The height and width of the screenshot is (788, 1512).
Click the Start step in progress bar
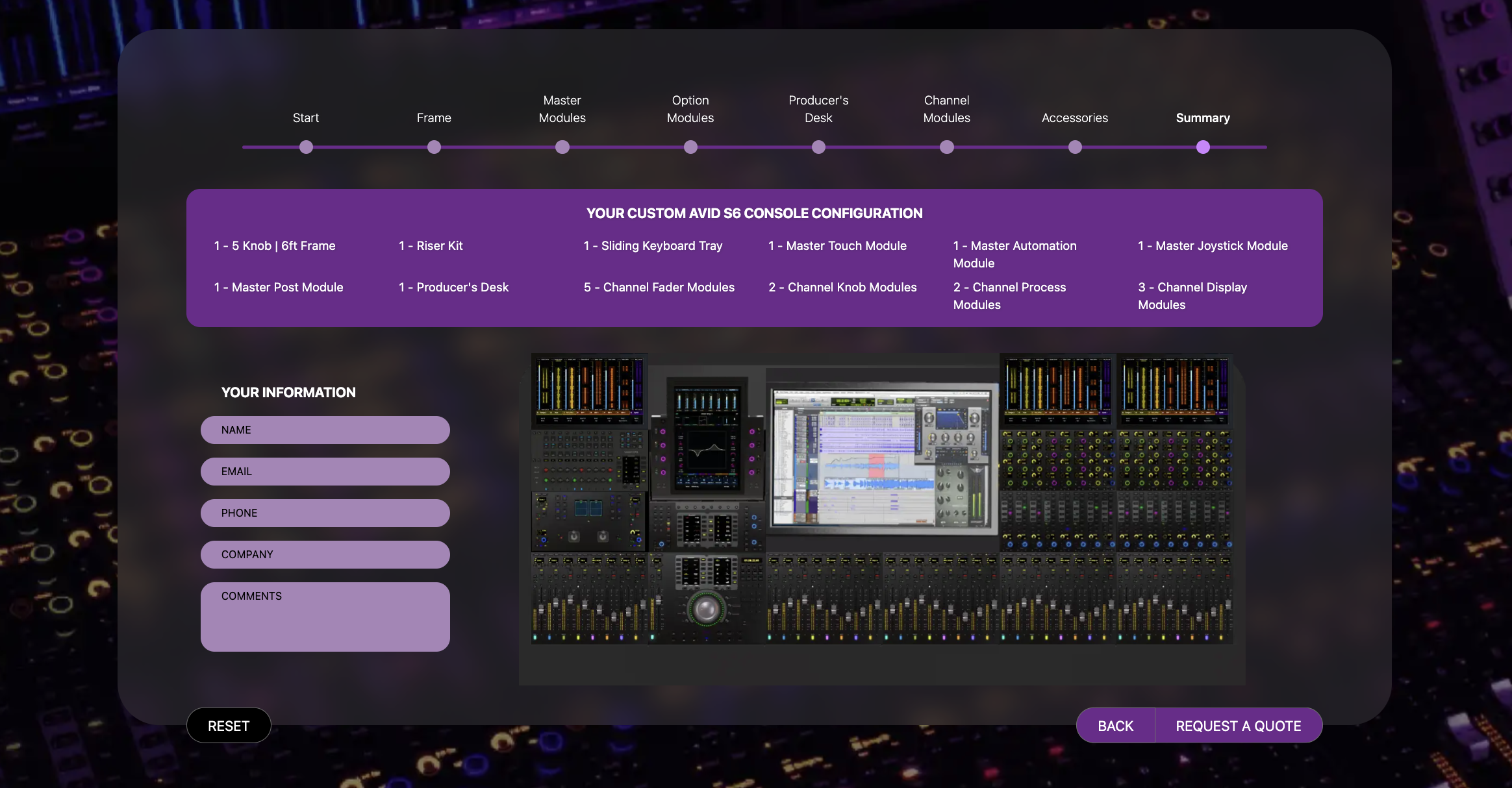[x=306, y=147]
